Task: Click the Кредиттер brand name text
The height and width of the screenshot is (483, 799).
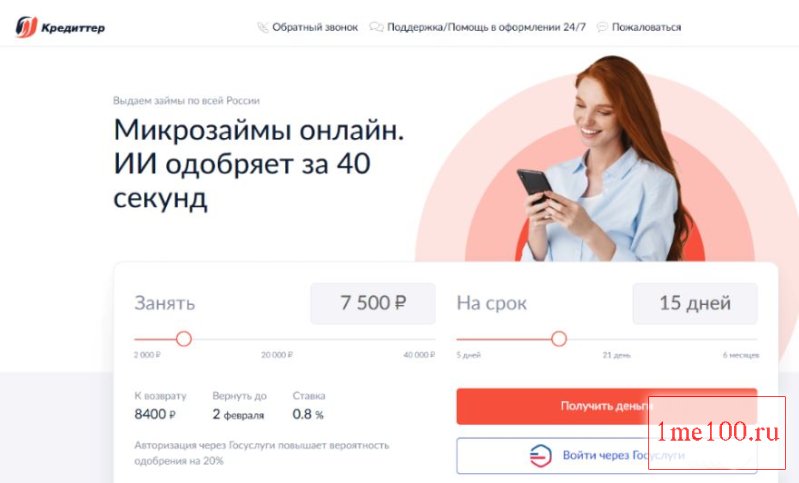Action: coord(73,28)
